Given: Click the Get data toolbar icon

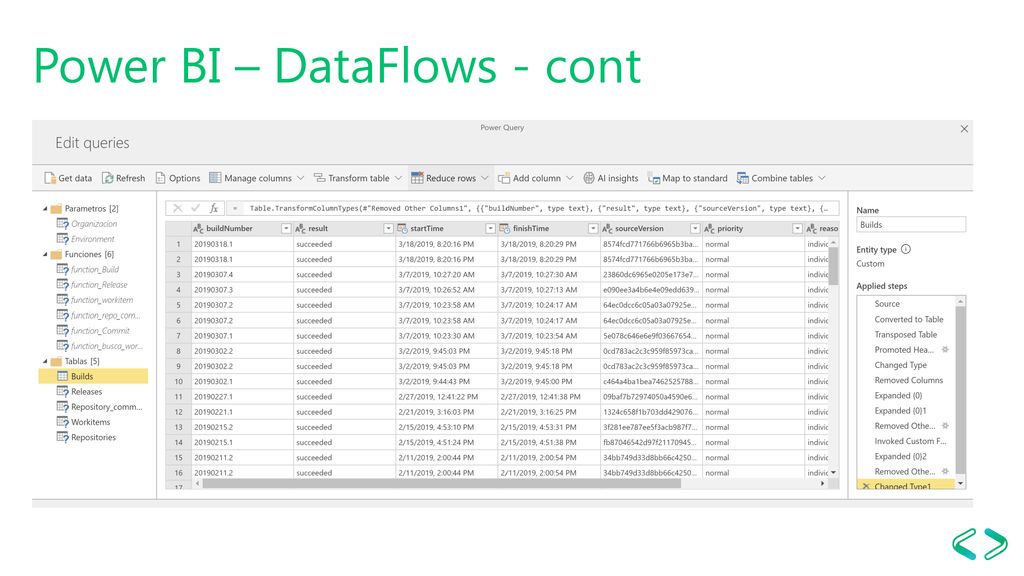Looking at the screenshot, I should (x=50, y=178).
